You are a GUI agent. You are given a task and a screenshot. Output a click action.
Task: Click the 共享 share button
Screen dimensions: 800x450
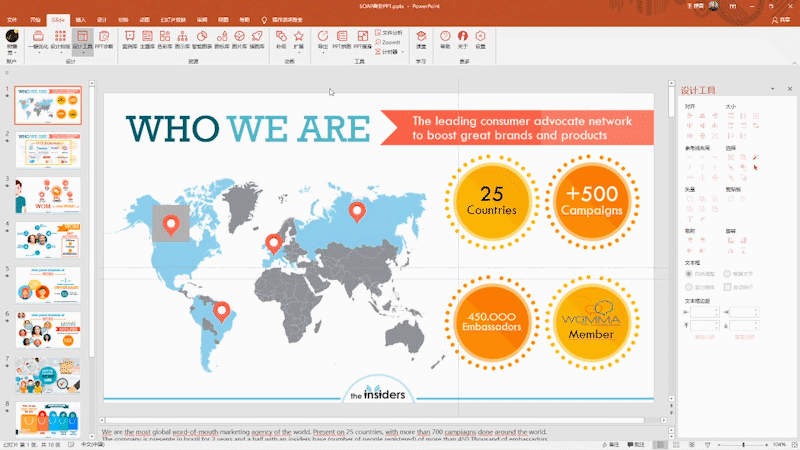tap(781, 20)
